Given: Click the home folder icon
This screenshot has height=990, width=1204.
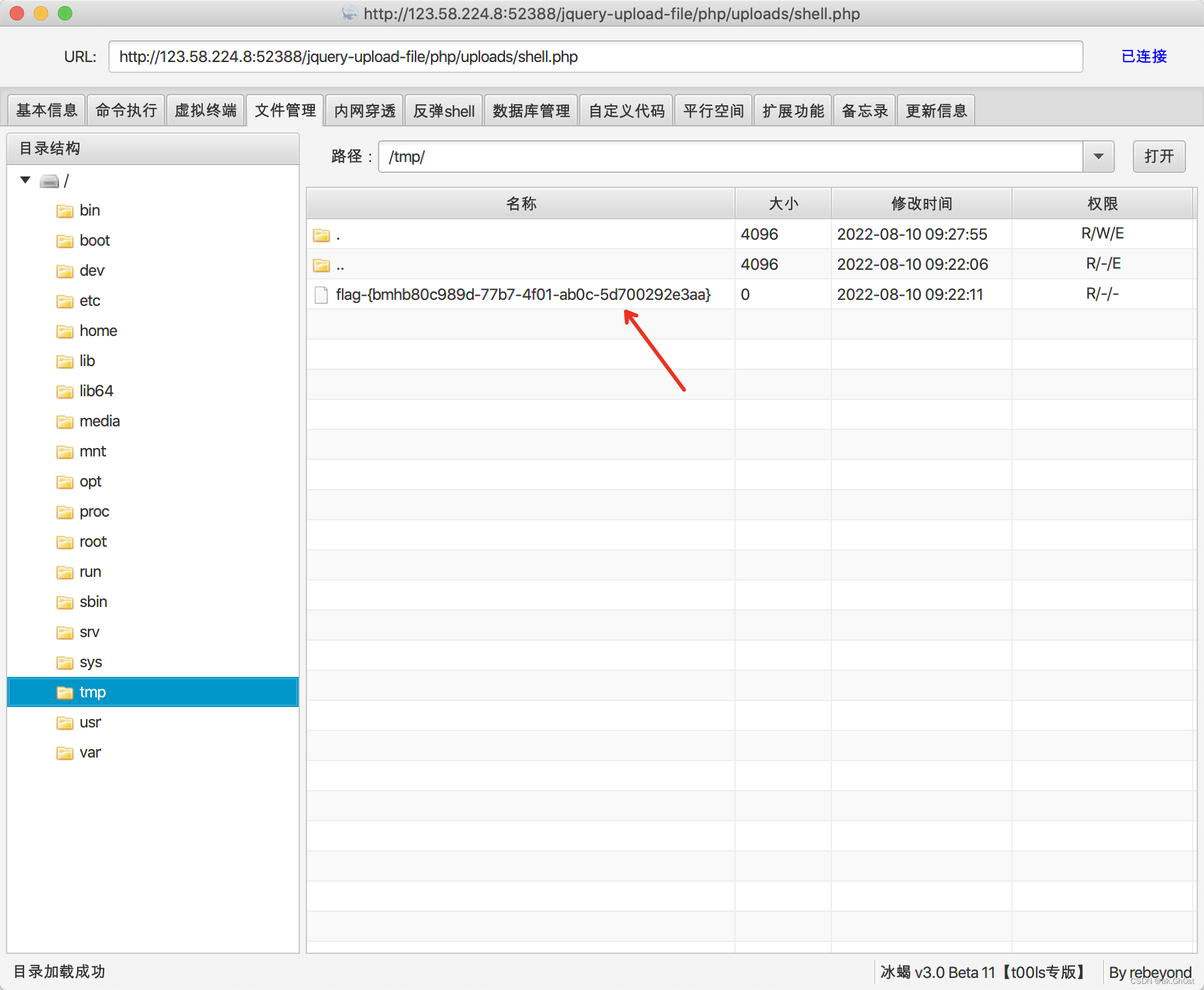Looking at the screenshot, I should pyautogui.click(x=64, y=331).
